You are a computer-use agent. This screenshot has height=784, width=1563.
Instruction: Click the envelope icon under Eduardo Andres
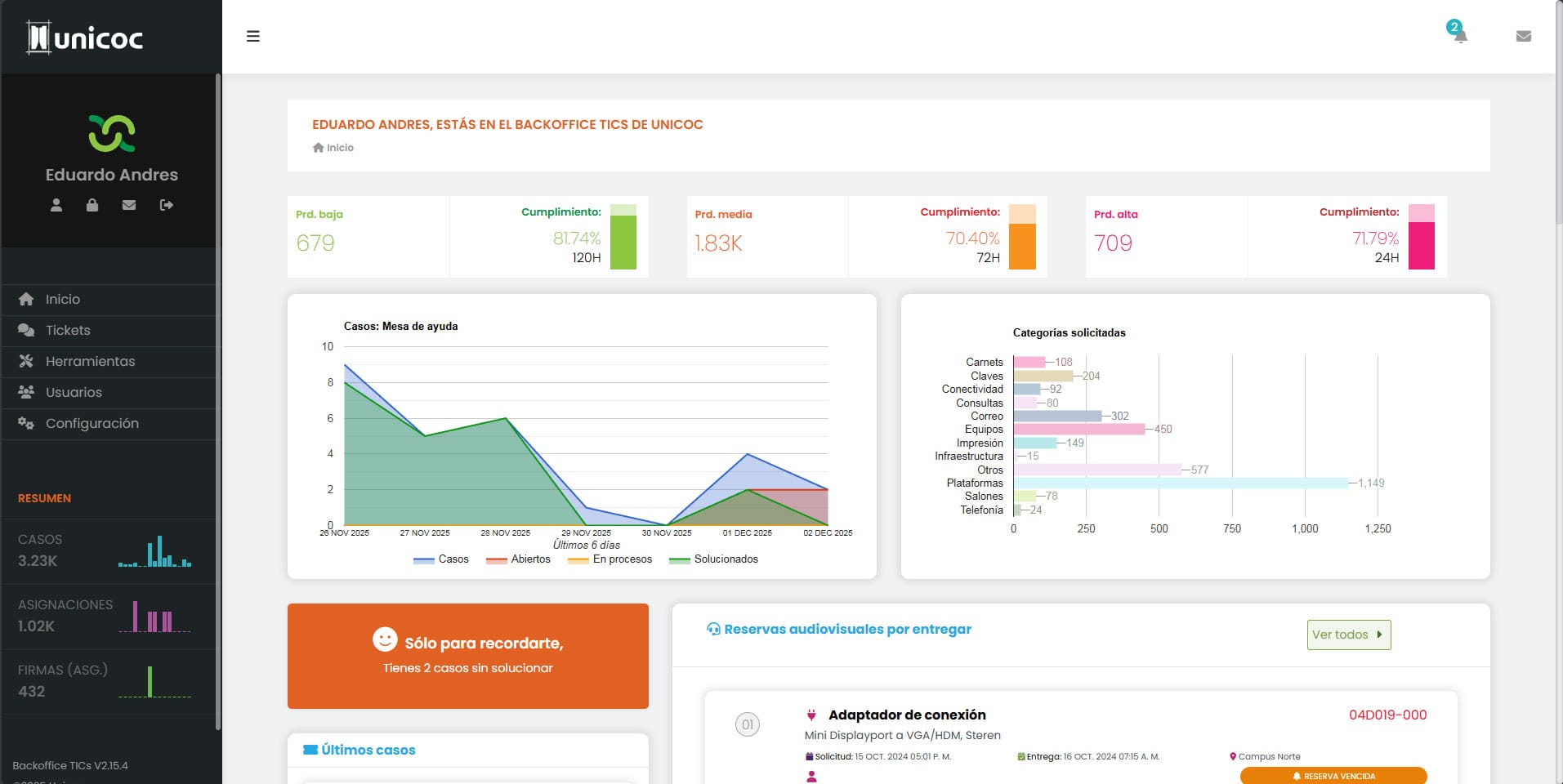pos(129,205)
